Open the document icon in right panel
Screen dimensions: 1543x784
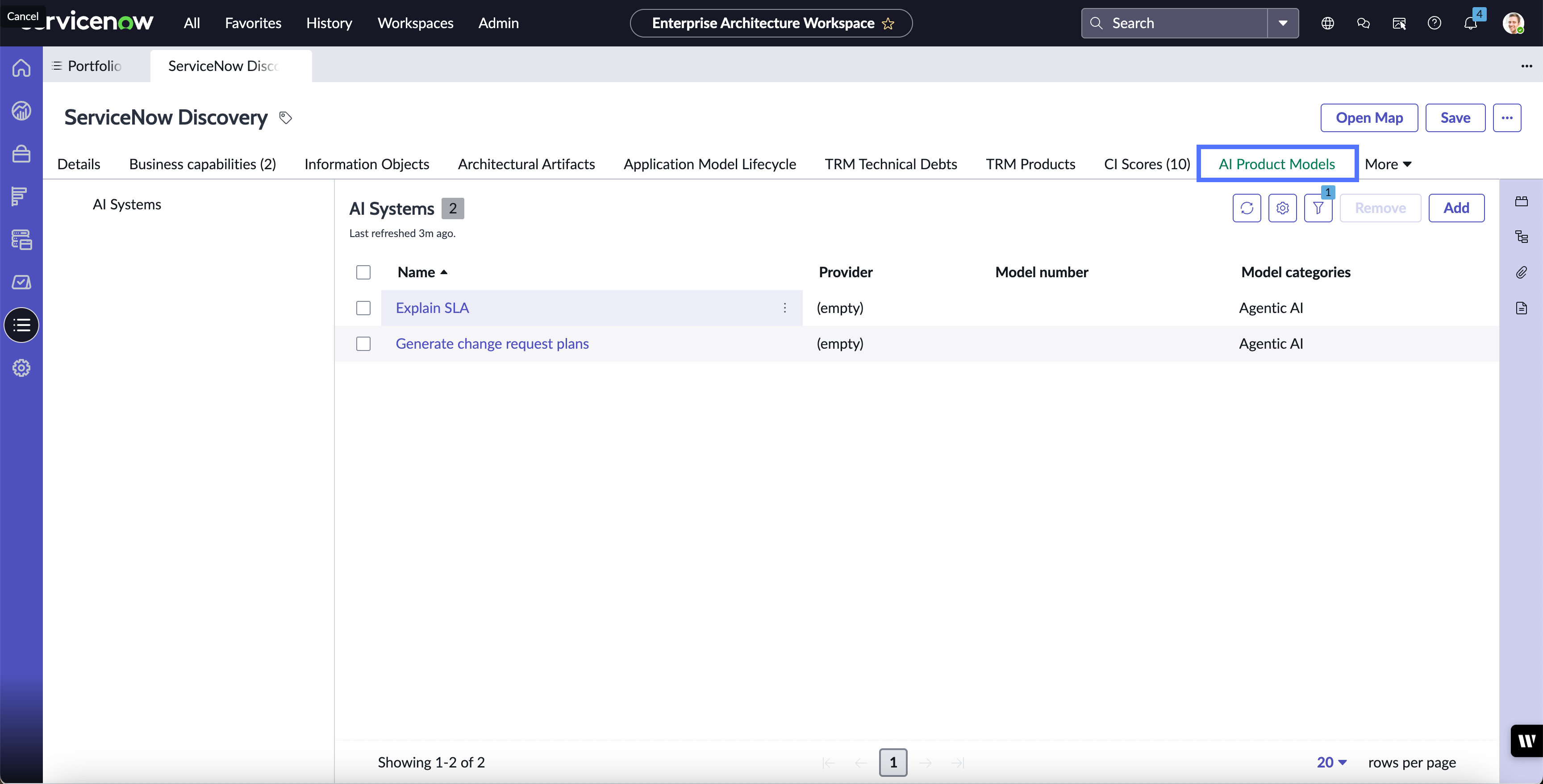(x=1522, y=308)
